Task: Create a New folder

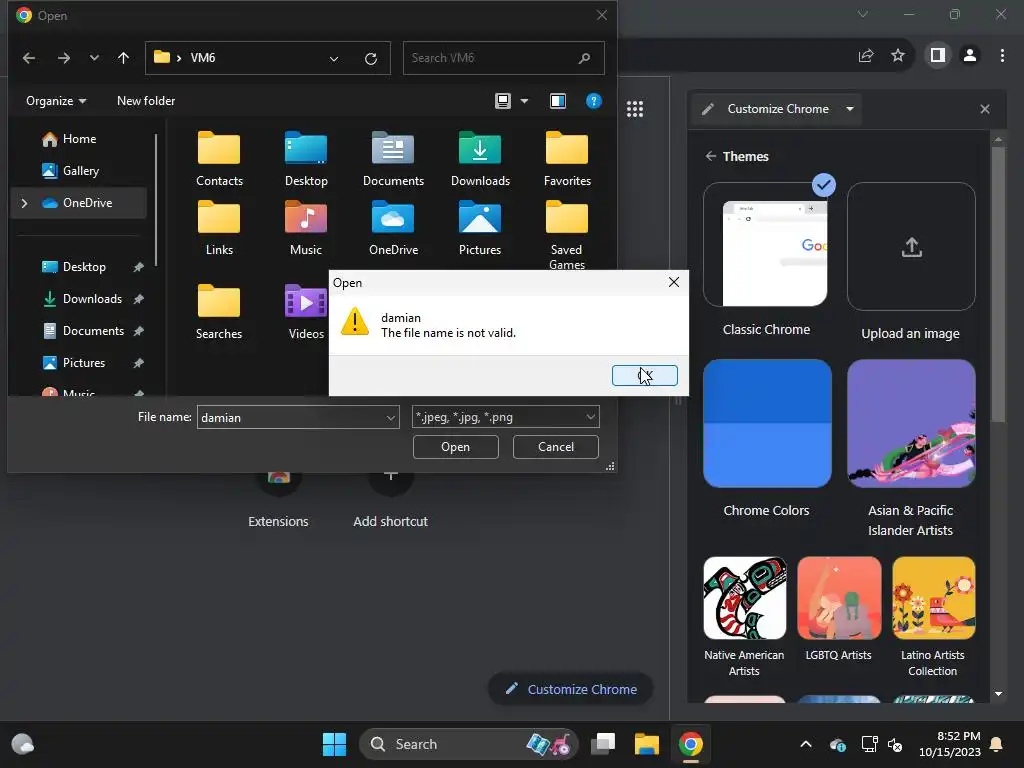Action: click(146, 101)
